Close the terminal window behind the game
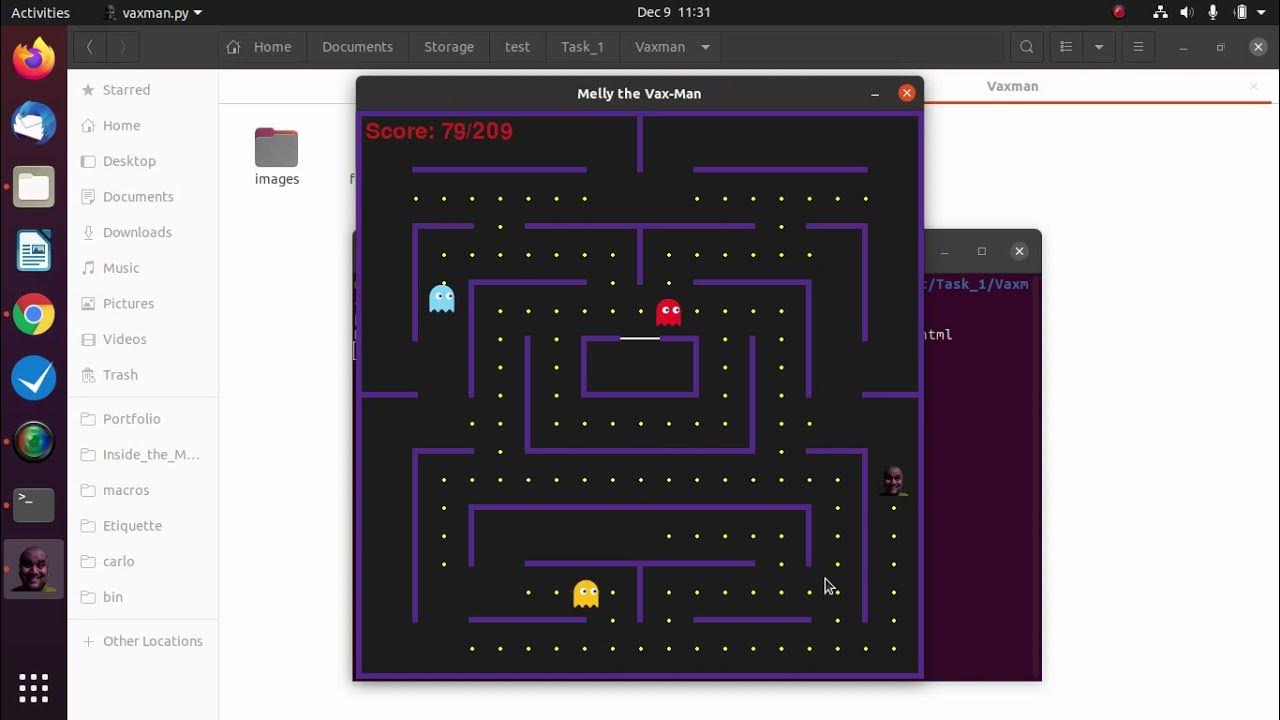 coord(1019,251)
